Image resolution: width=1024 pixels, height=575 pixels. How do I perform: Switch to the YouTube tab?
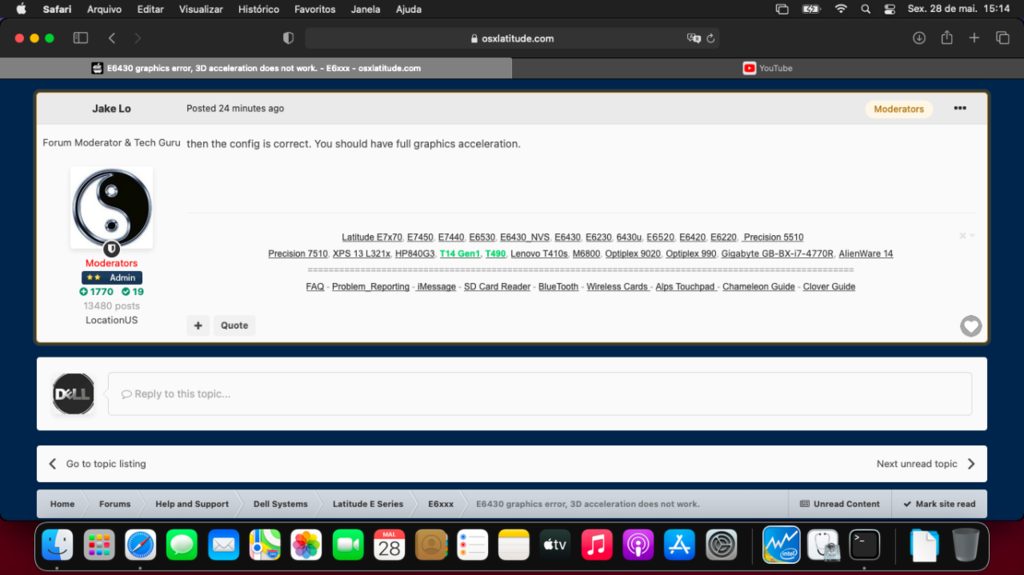click(x=767, y=68)
